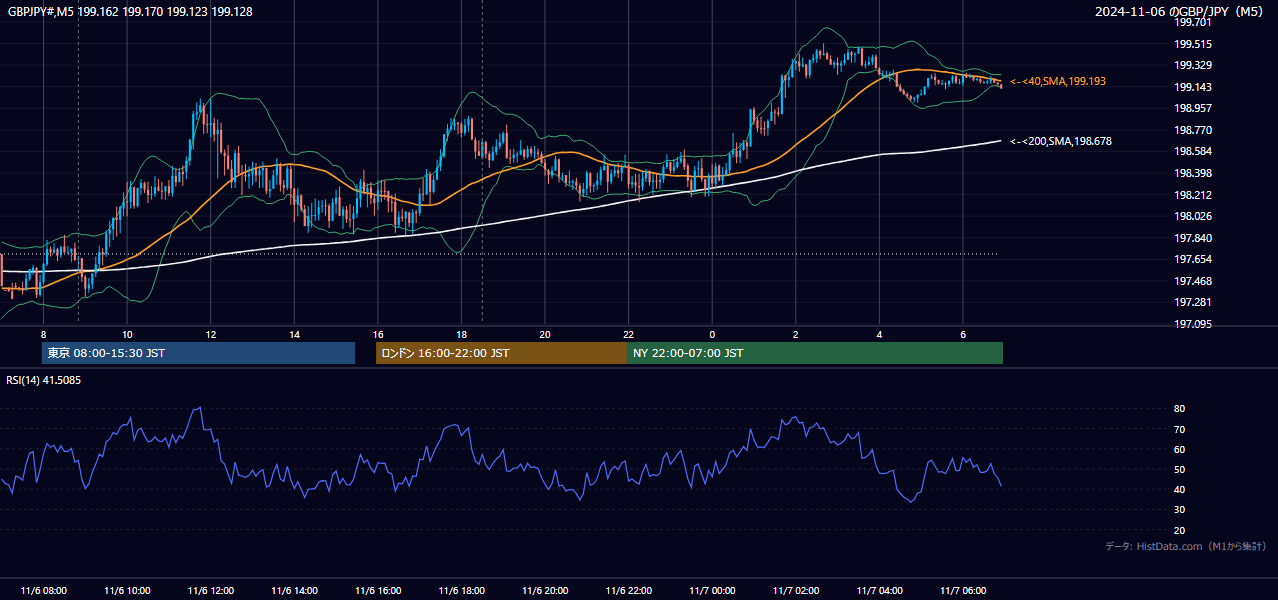Select the white 200 SMA 198.678 label
This screenshot has width=1278, height=600.
click(x=1061, y=141)
